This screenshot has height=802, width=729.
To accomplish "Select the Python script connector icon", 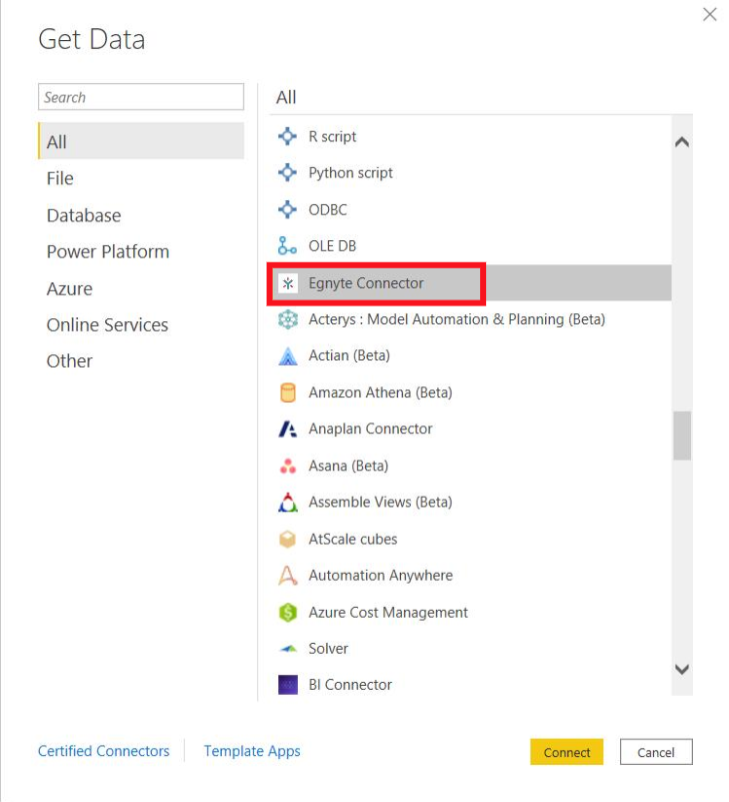I will 288,173.
